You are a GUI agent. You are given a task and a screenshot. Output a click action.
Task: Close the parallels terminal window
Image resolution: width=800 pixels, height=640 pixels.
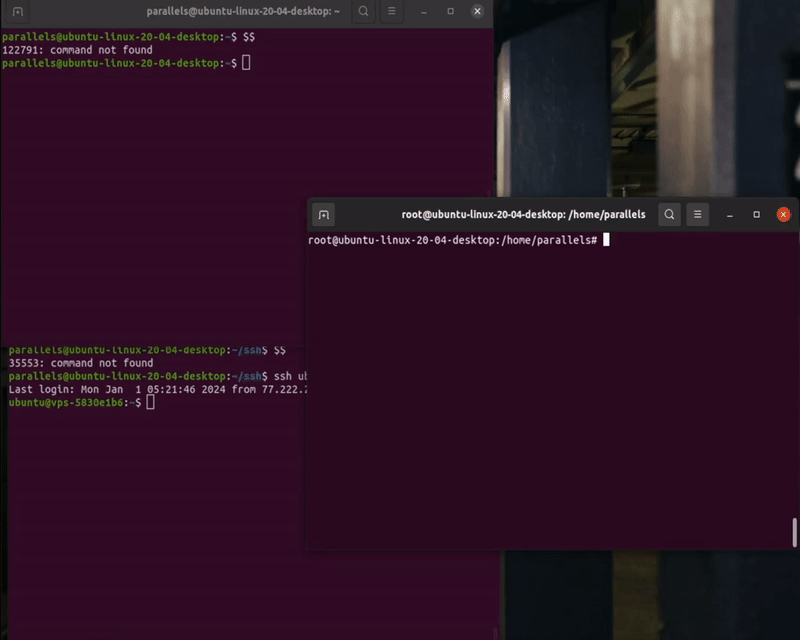[475, 12]
